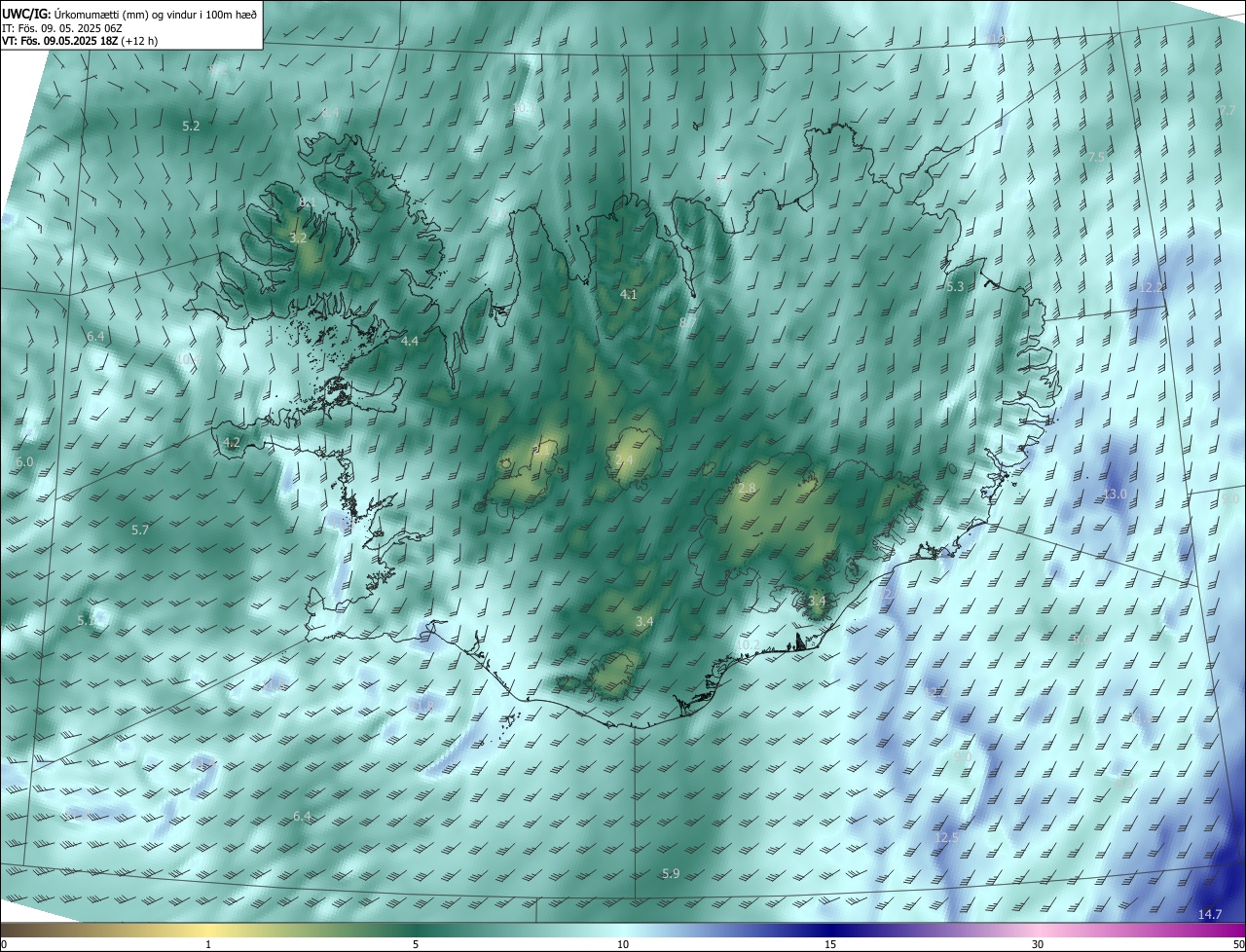Click the 'VT: Fös. 09.05.2025 18Z (+12 h)' line

tap(80, 41)
